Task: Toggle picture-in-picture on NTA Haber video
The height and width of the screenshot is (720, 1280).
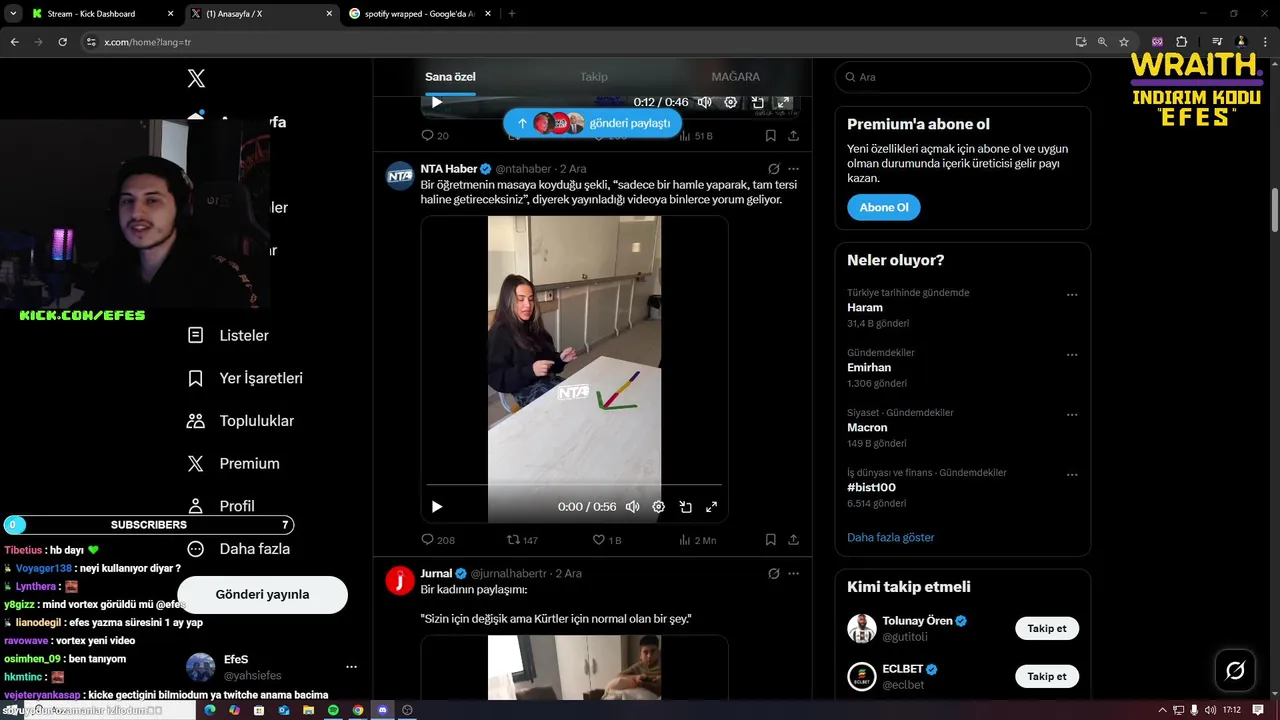Action: pos(685,507)
